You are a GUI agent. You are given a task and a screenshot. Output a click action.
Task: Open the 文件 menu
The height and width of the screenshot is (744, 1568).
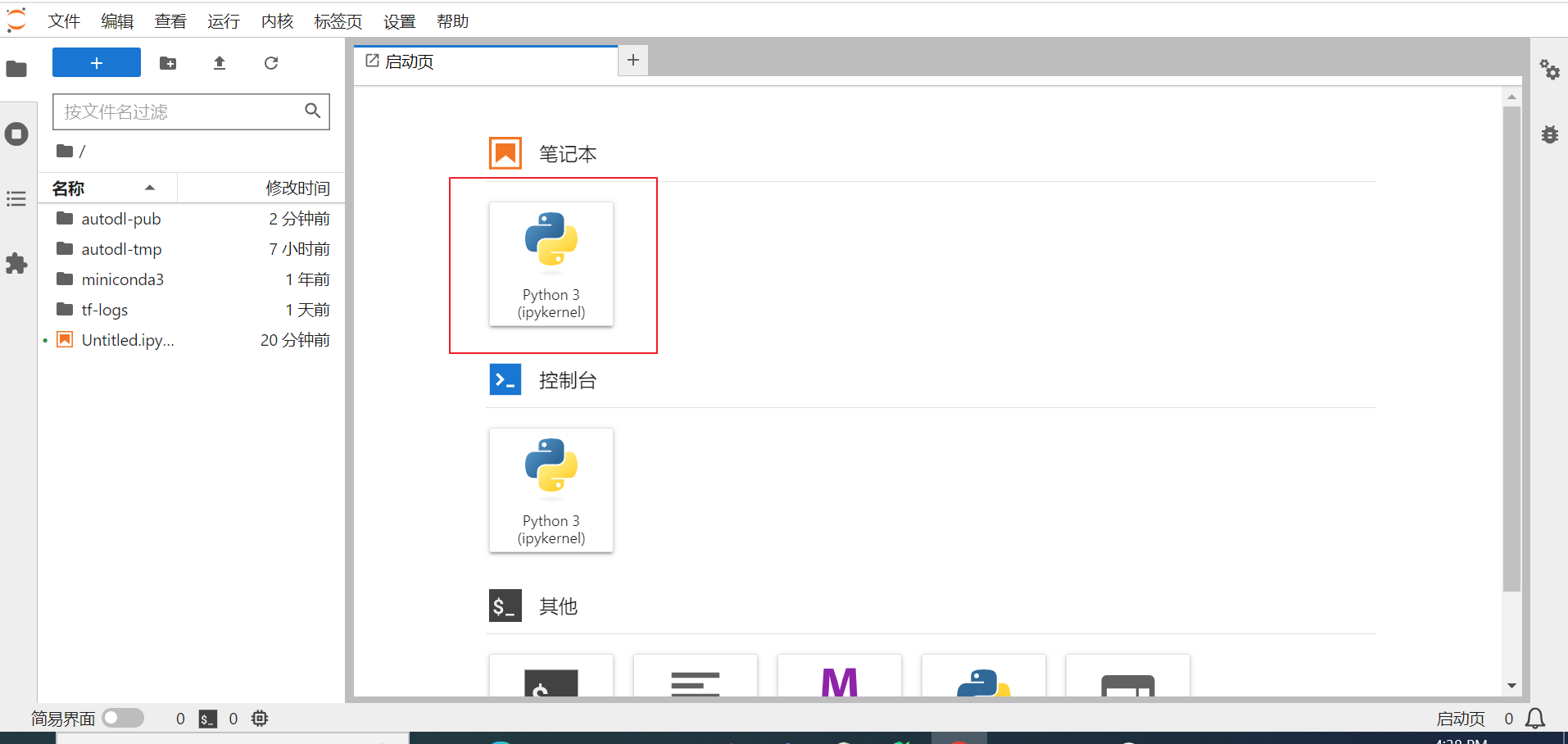[x=64, y=21]
